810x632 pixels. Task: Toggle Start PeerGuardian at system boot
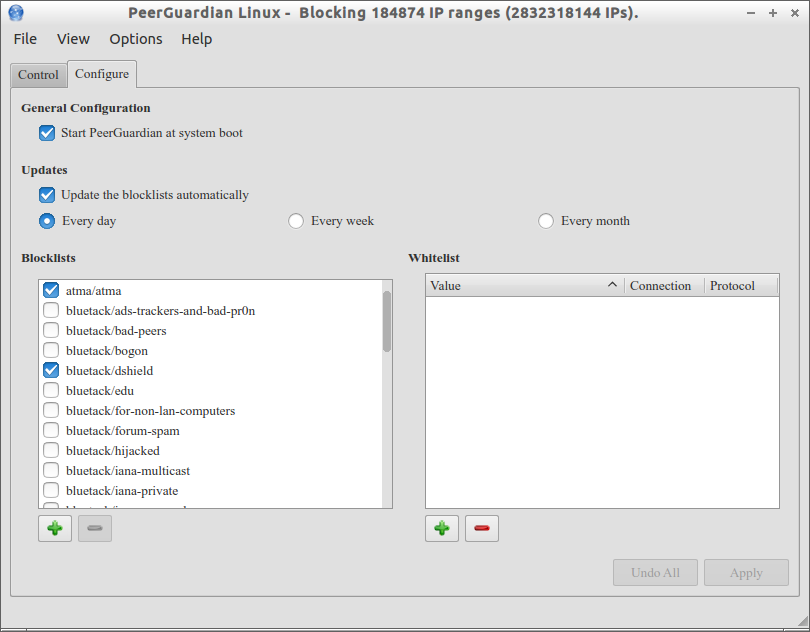pyautogui.click(x=47, y=133)
